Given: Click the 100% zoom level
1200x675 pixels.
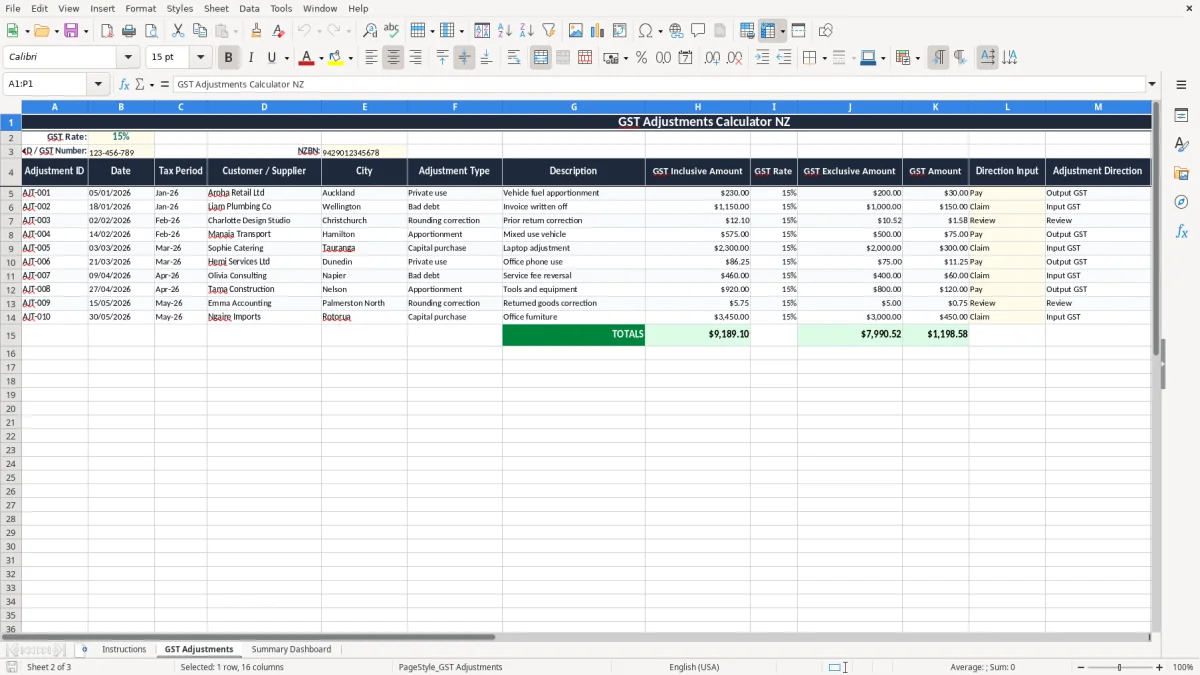Looking at the screenshot, I should 1183,667.
